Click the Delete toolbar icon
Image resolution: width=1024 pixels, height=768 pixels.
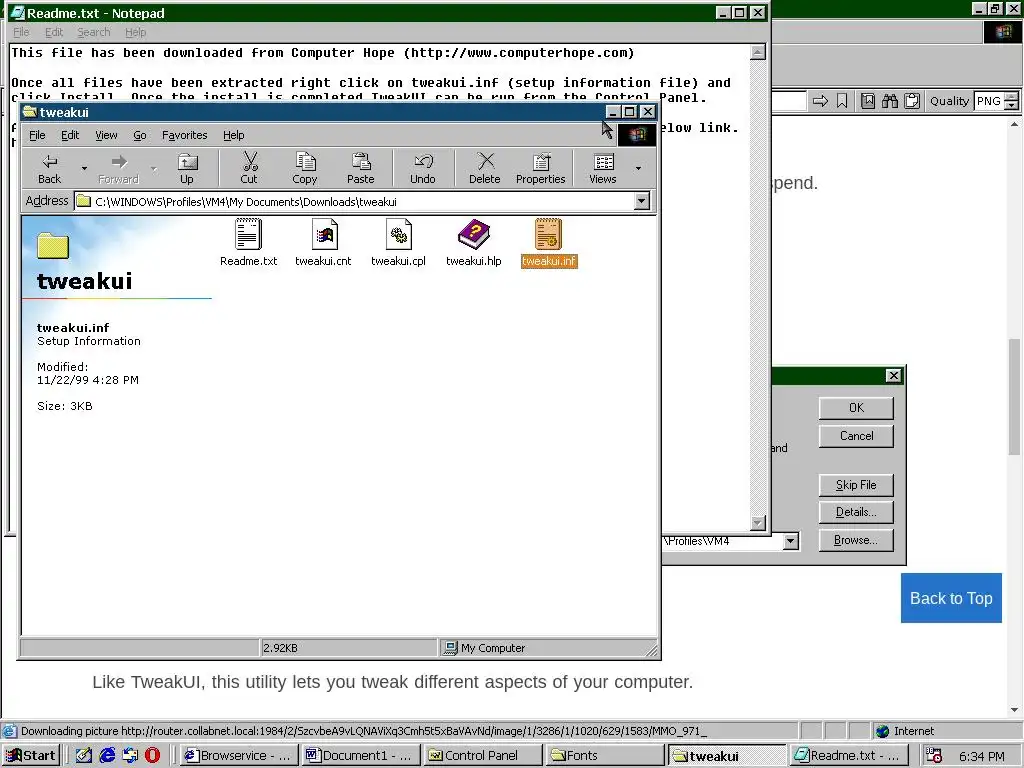[485, 168]
